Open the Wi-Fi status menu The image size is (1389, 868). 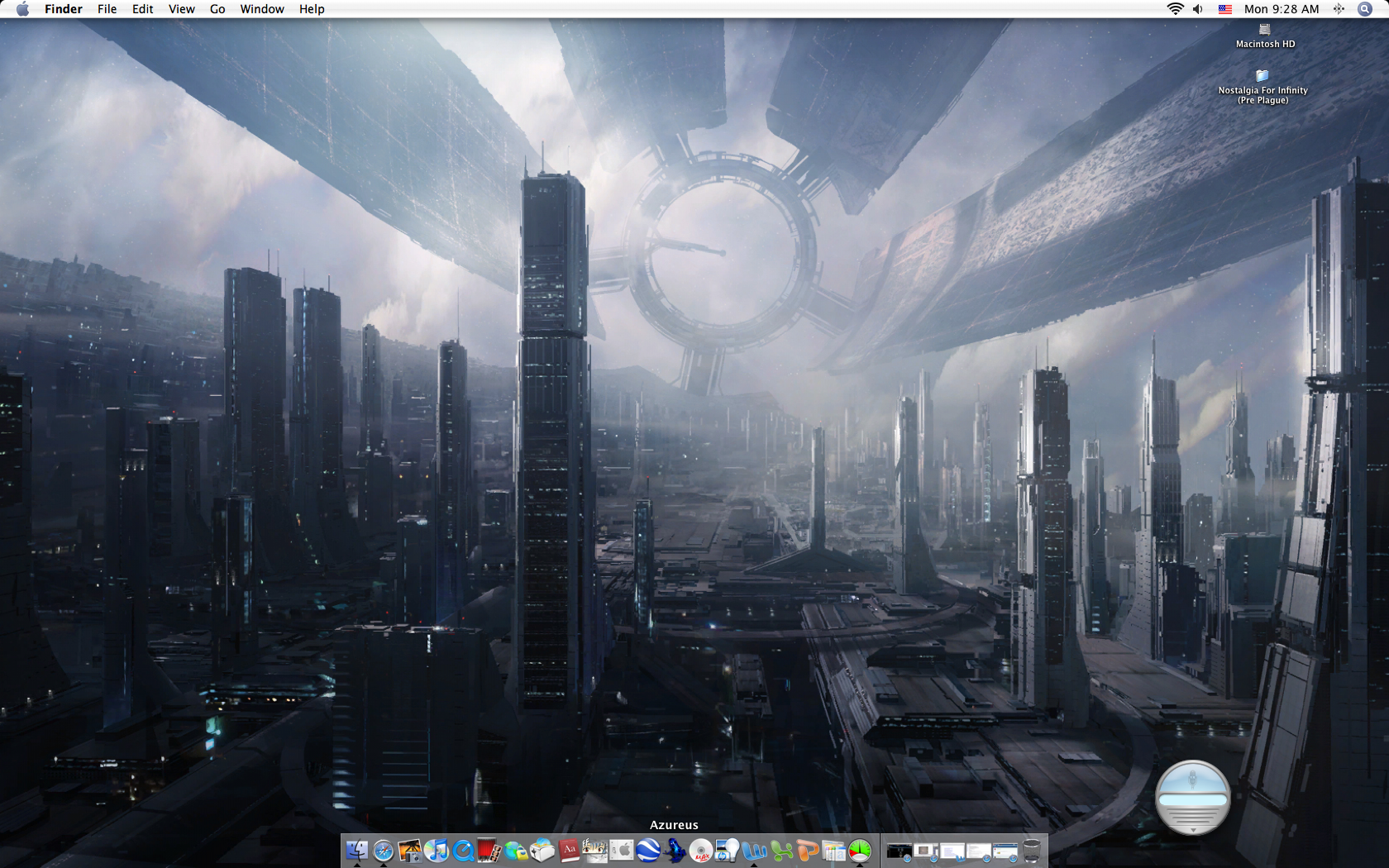(1175, 9)
